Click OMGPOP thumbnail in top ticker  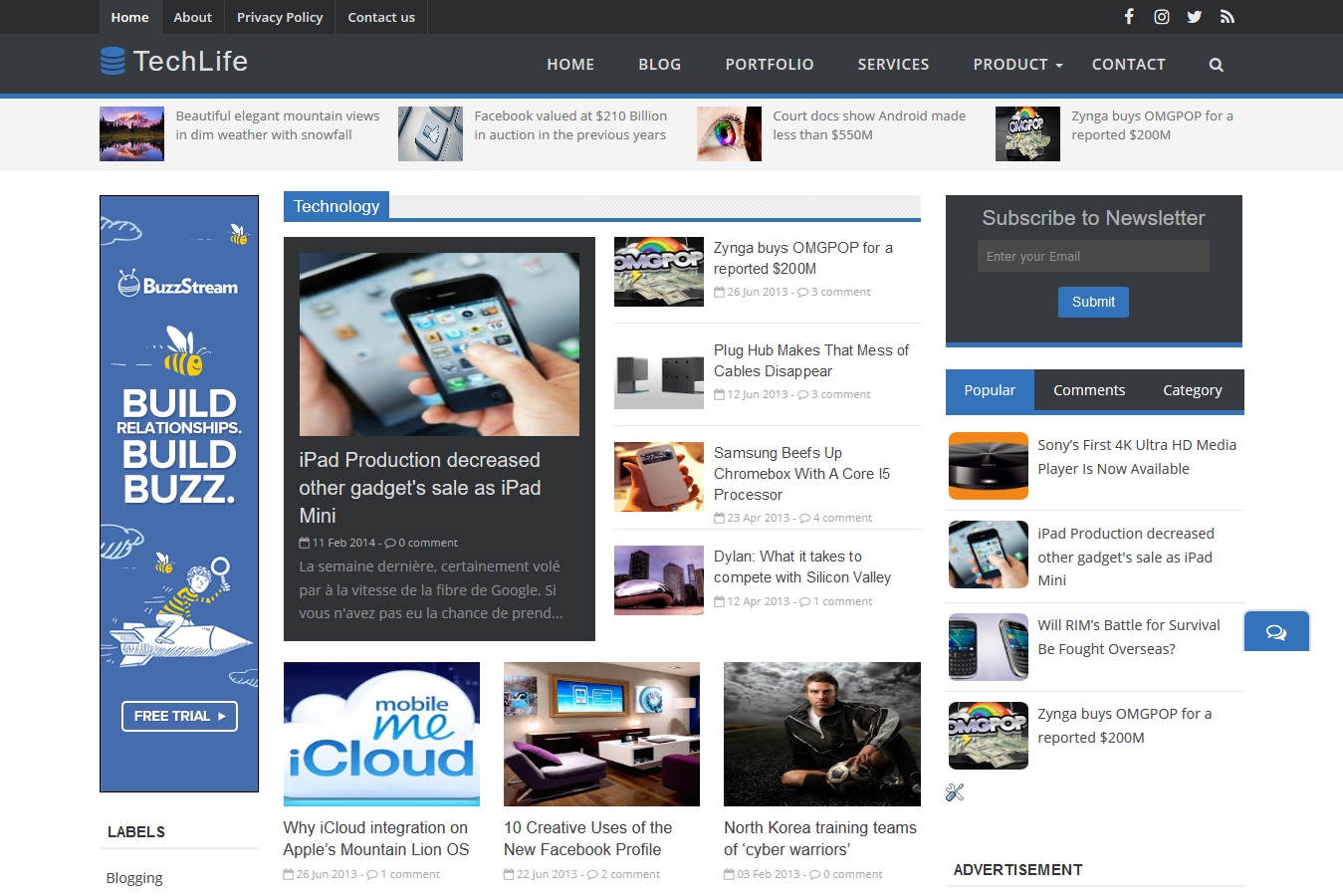coord(1027,133)
